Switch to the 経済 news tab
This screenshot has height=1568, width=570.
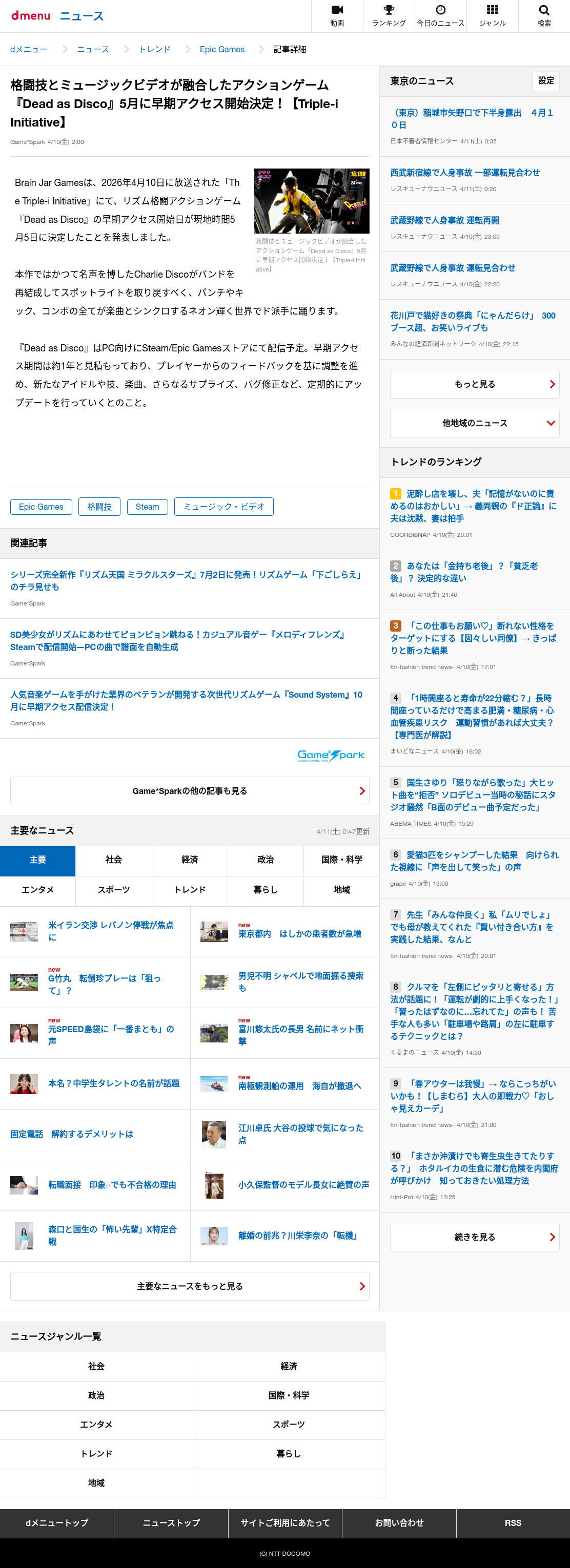click(189, 860)
